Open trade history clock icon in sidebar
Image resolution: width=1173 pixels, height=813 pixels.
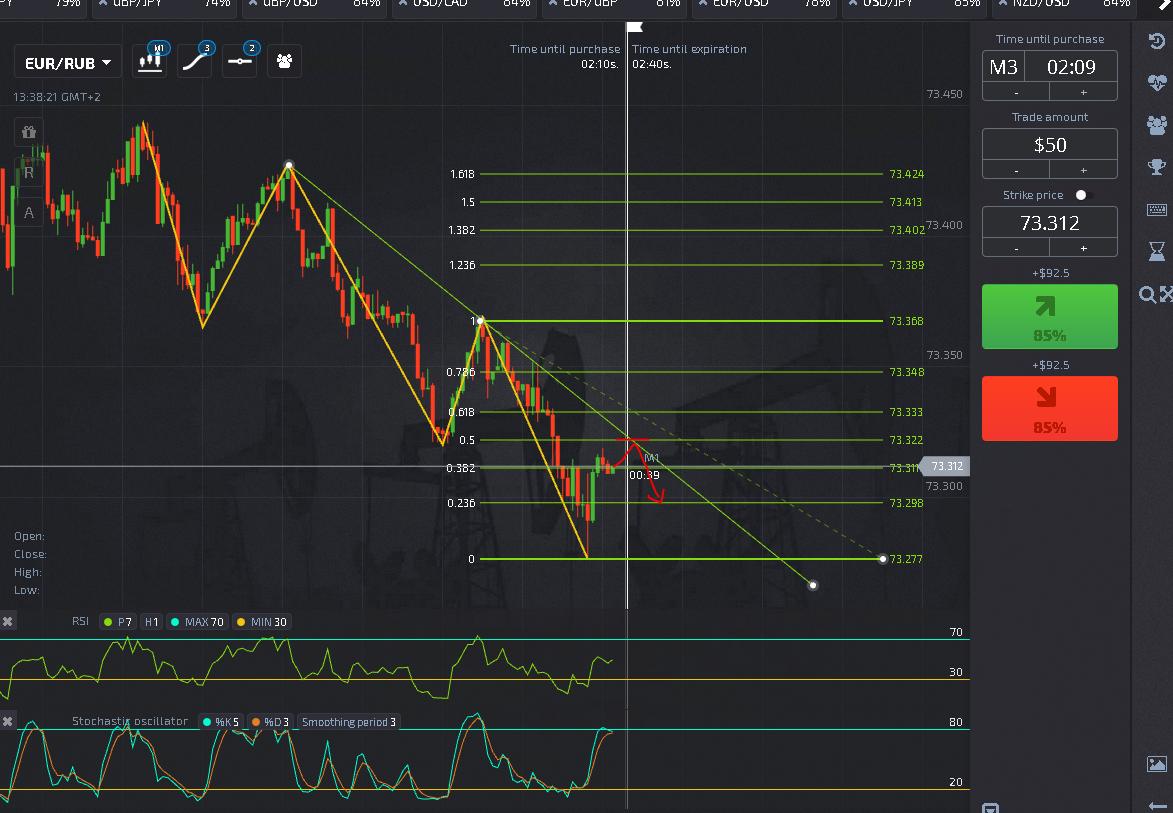(1157, 40)
